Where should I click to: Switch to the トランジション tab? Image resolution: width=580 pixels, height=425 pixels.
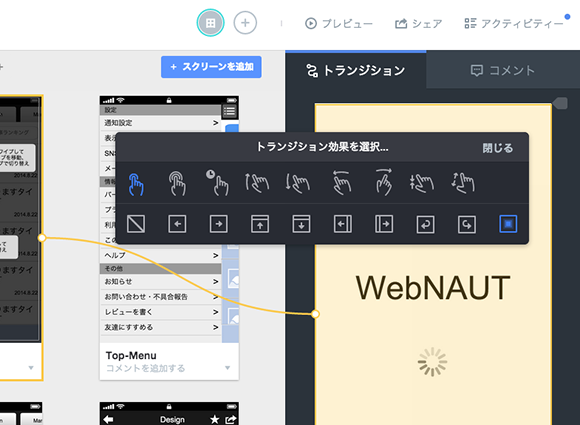[356, 70]
